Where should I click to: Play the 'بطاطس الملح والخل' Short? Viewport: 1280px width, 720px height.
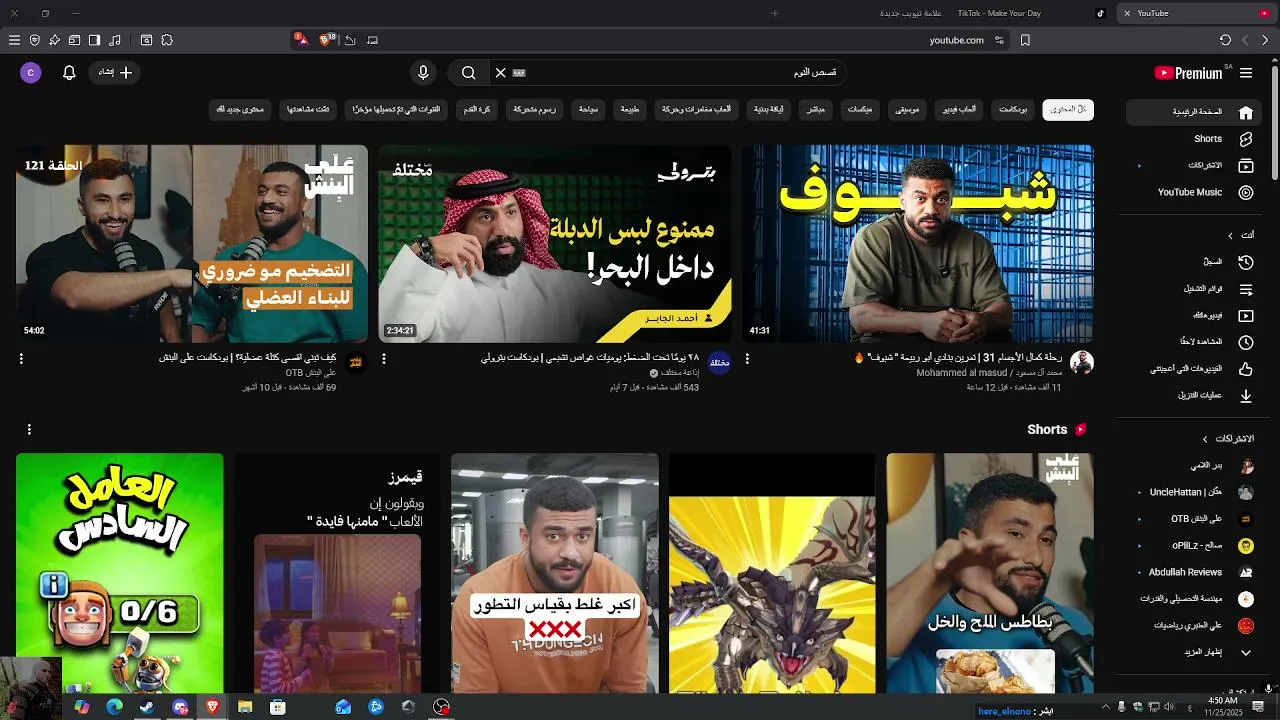[x=990, y=574]
